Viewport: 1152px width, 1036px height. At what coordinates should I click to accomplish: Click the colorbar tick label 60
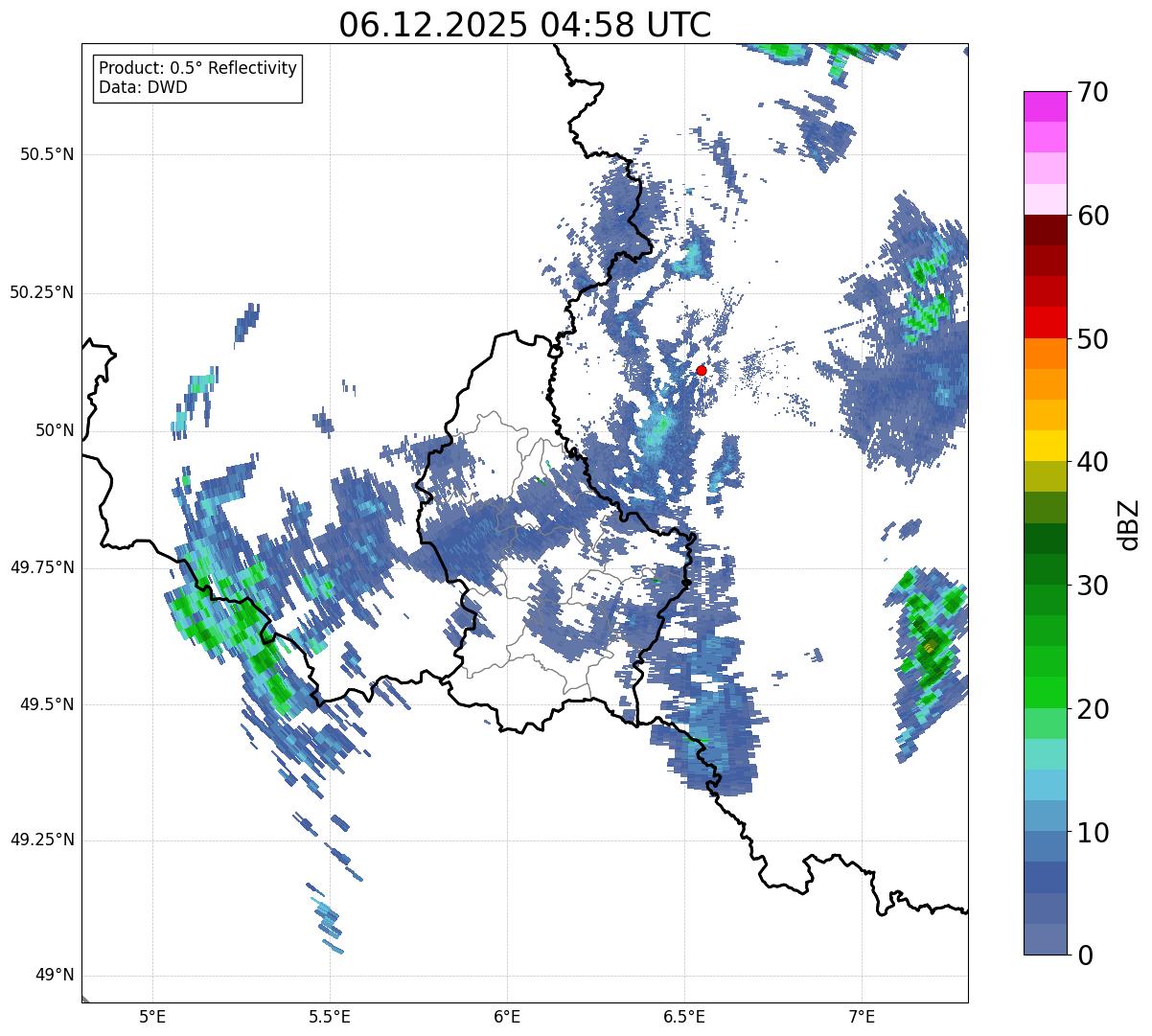coord(1092,216)
